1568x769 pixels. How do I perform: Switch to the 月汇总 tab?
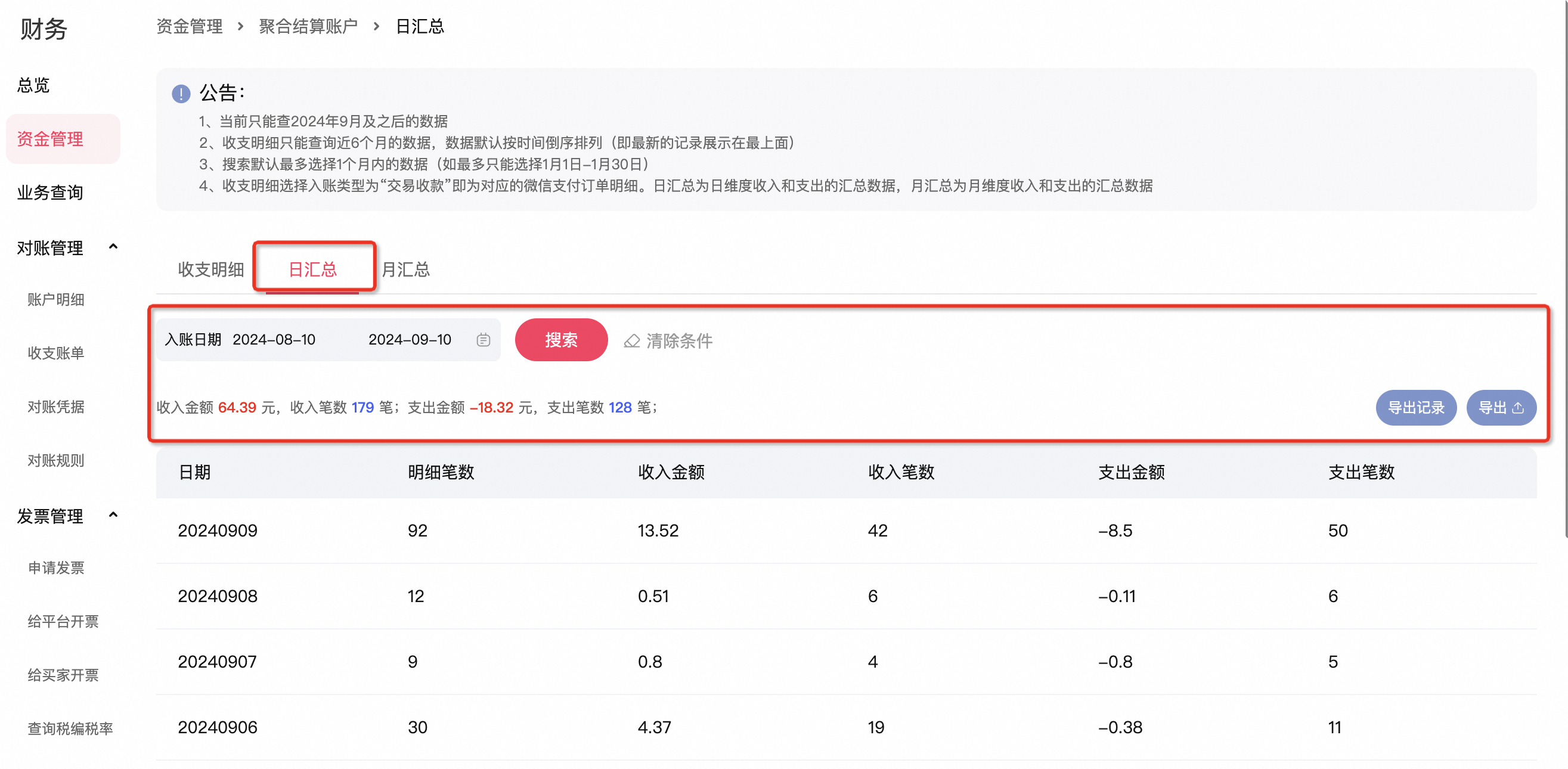coord(406,269)
